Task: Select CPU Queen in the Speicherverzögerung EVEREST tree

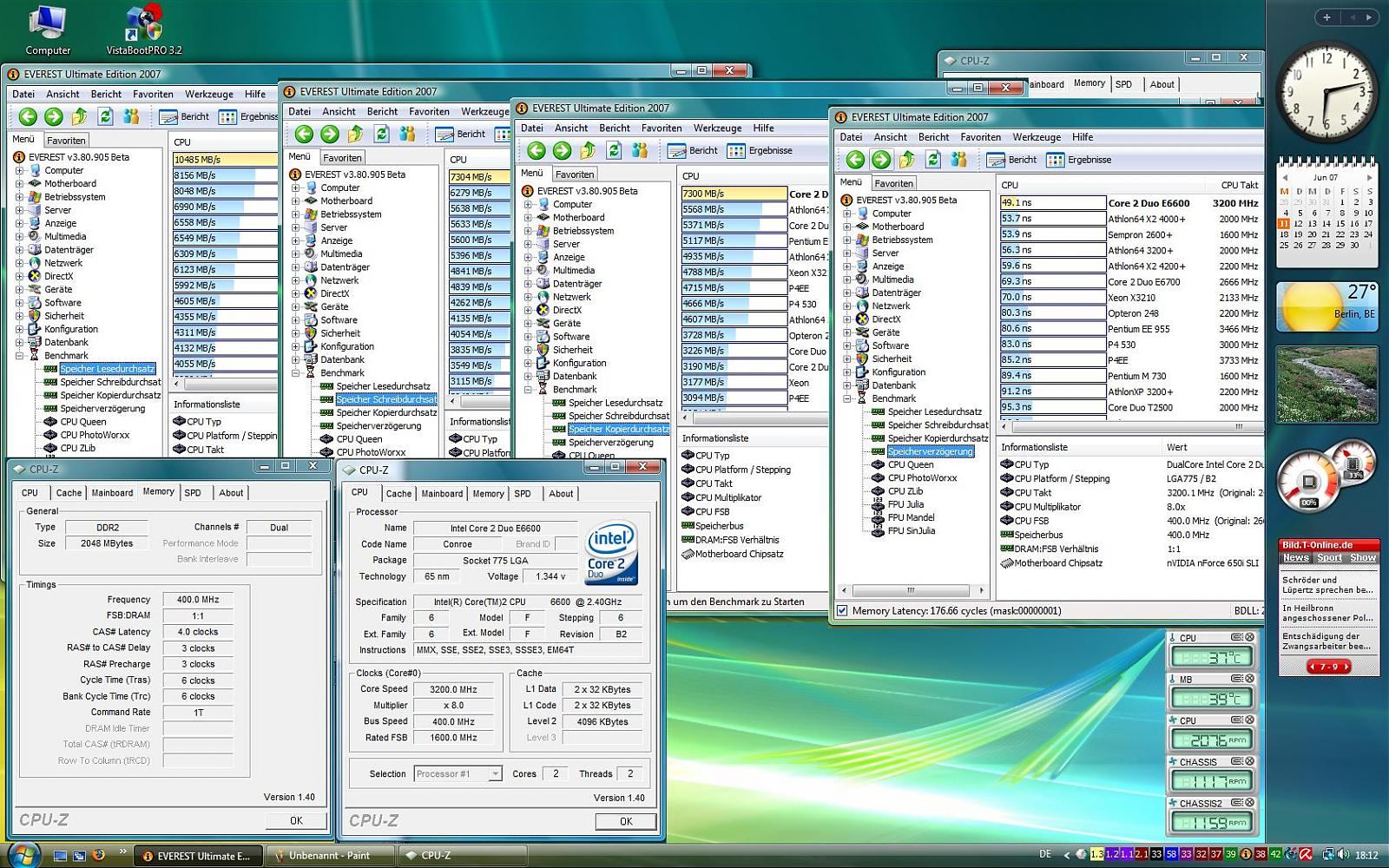Action: coord(910,465)
